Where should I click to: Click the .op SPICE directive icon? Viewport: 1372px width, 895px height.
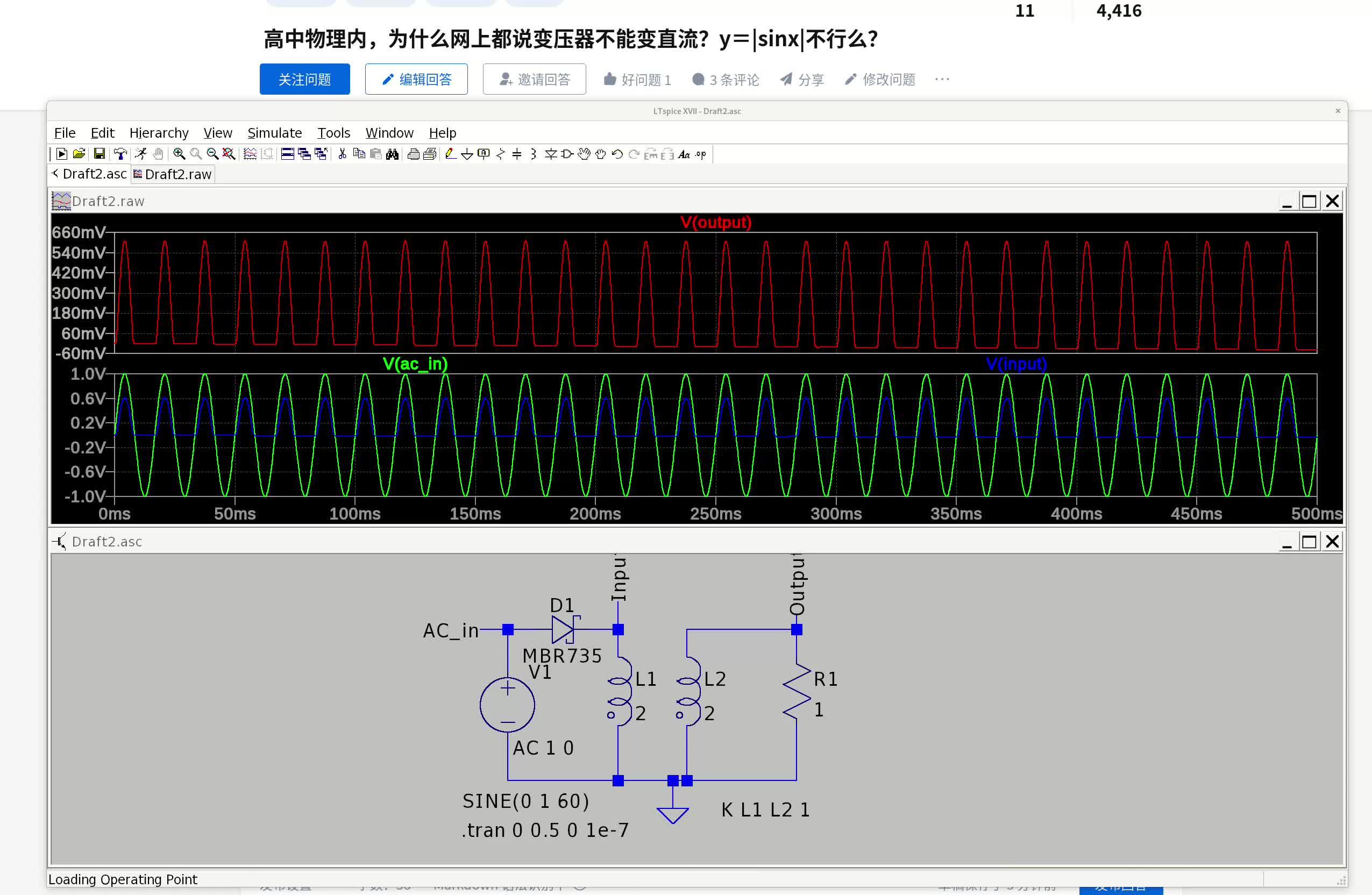click(x=701, y=154)
